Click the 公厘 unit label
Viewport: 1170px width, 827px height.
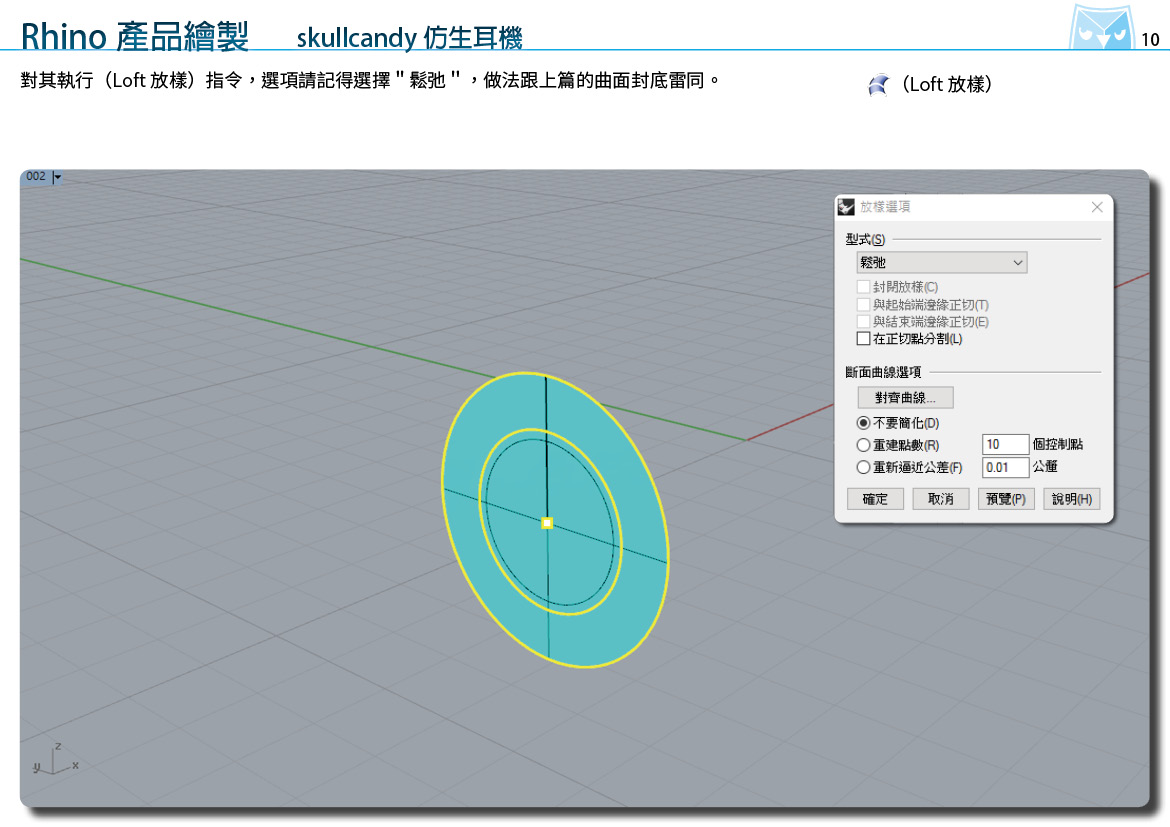1045,466
